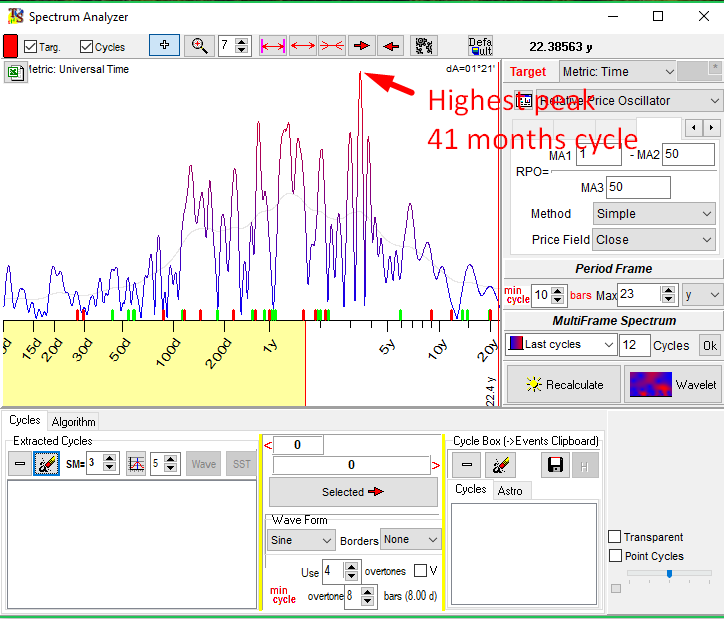Click the Wavelet button
The image size is (724, 619).
(673, 384)
